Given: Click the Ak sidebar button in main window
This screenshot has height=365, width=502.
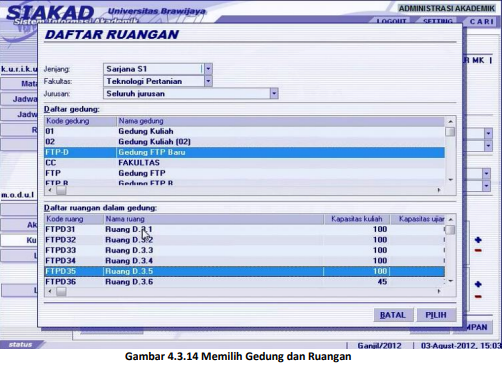Looking at the screenshot, I should pos(19,225).
